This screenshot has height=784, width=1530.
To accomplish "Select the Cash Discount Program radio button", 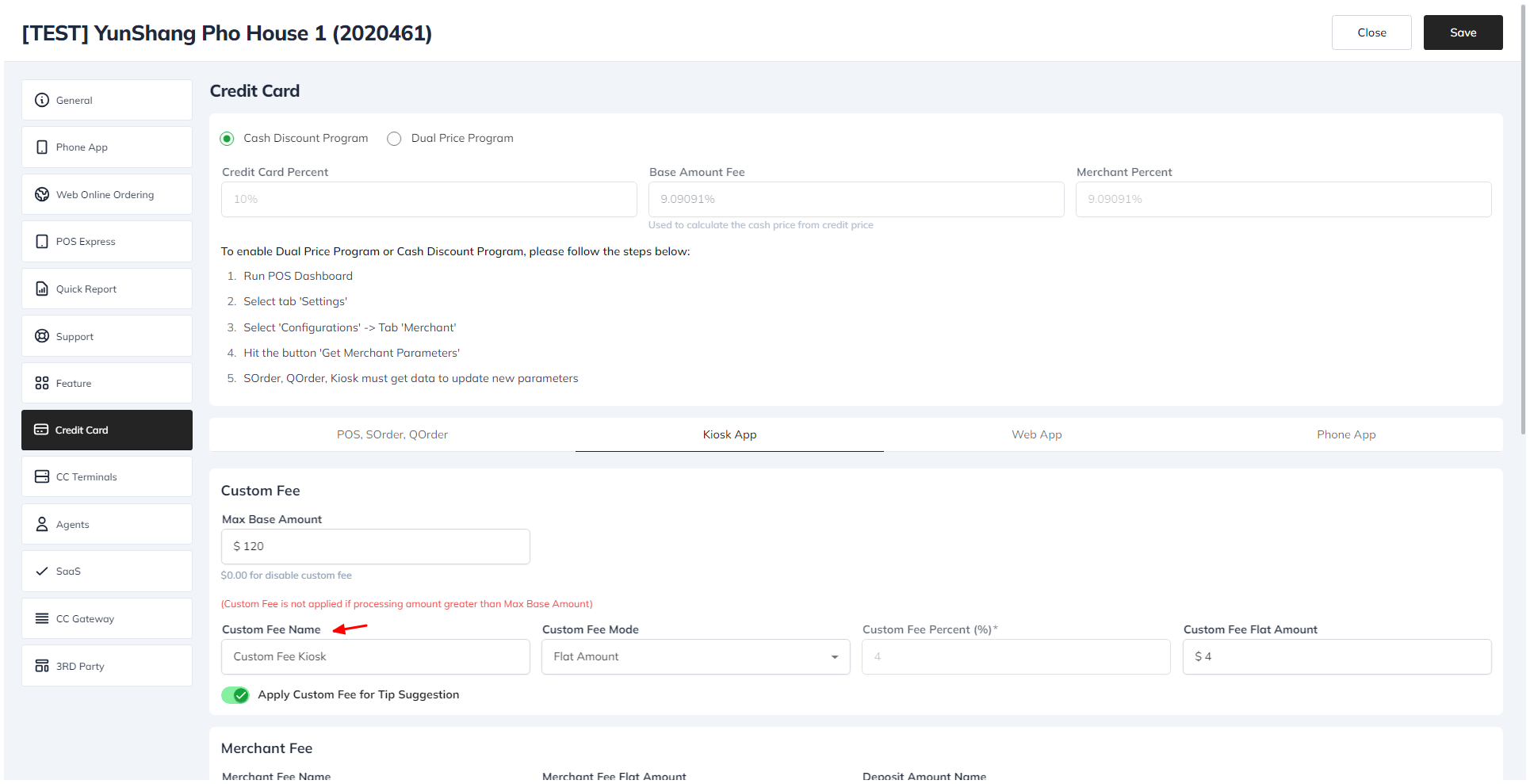I will click(228, 139).
